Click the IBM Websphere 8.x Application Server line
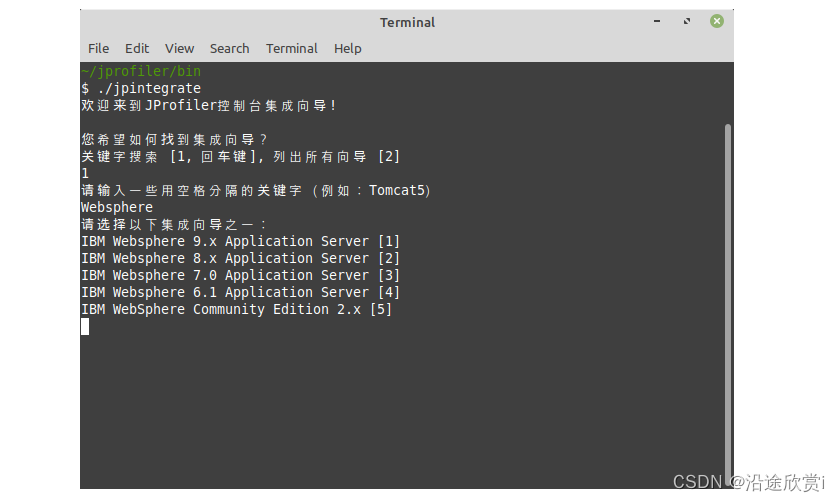The width and height of the screenshot is (840, 502). pos(241,258)
